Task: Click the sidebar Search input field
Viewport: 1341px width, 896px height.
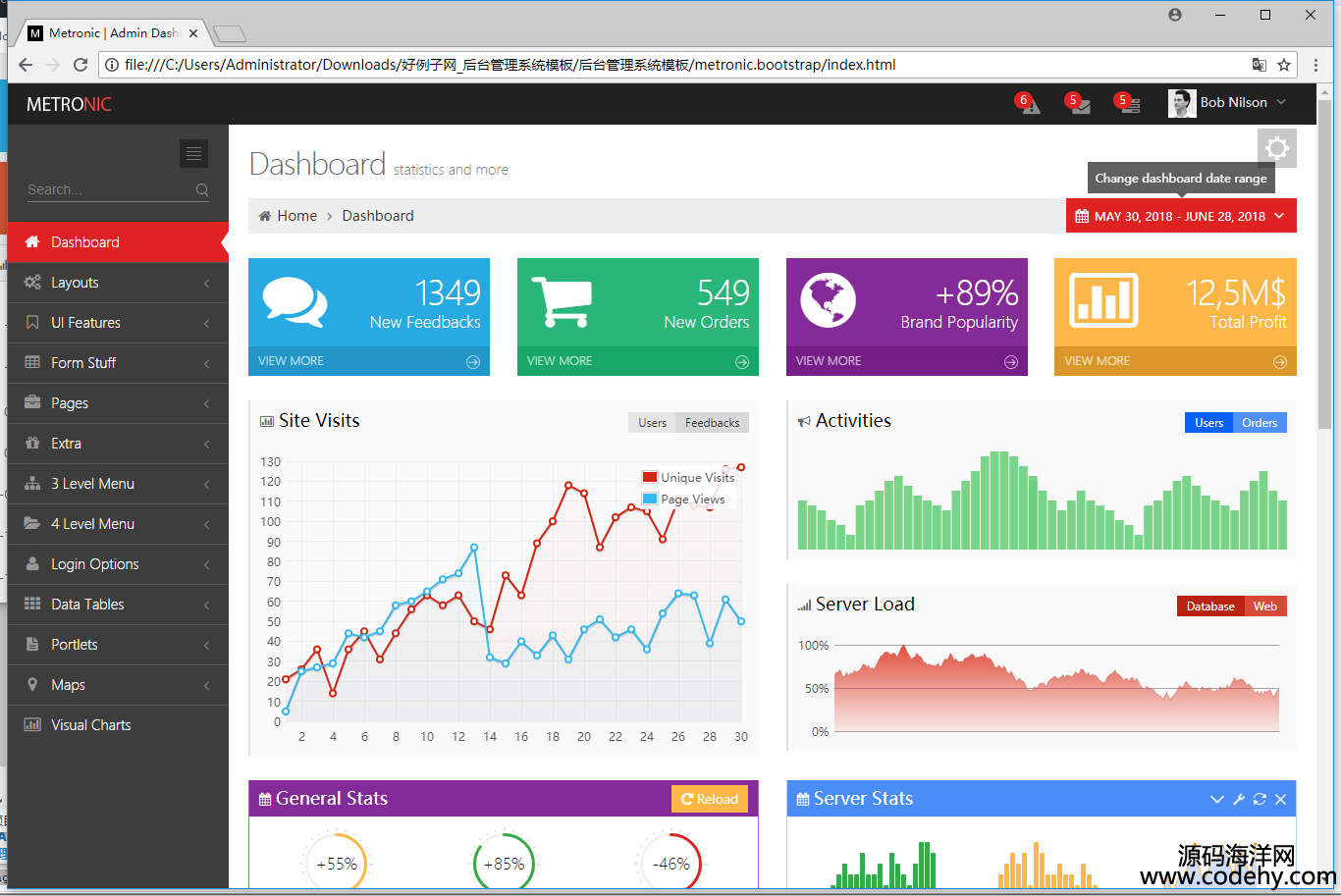Action: click(x=110, y=189)
